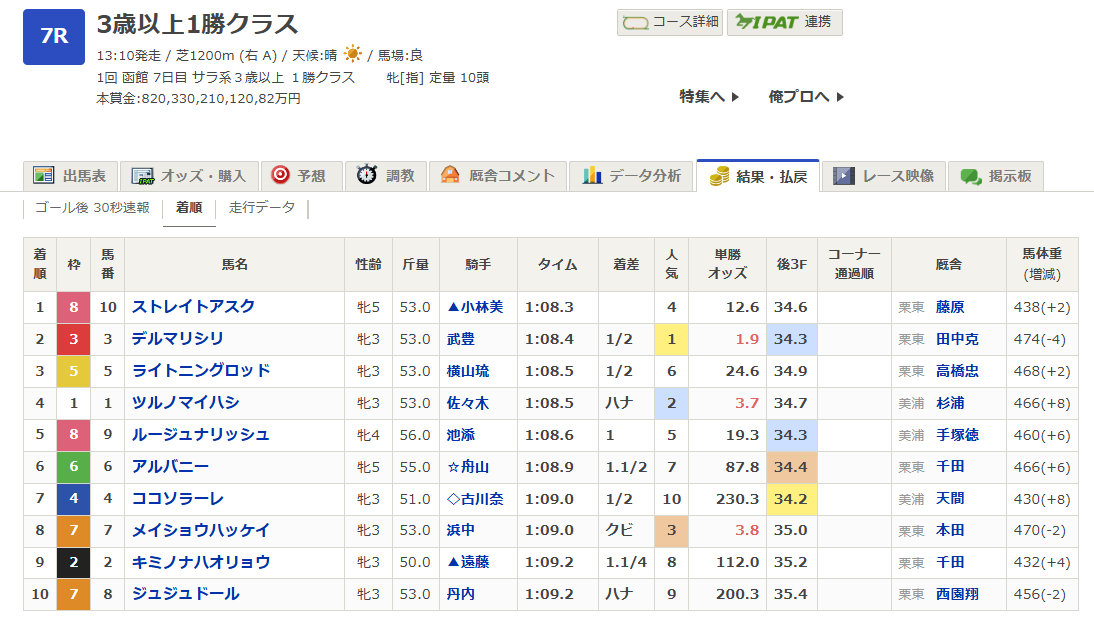Select ゴール後 30秒速報 sub-tab
This screenshot has width=1094, height=631.
[x=92, y=207]
